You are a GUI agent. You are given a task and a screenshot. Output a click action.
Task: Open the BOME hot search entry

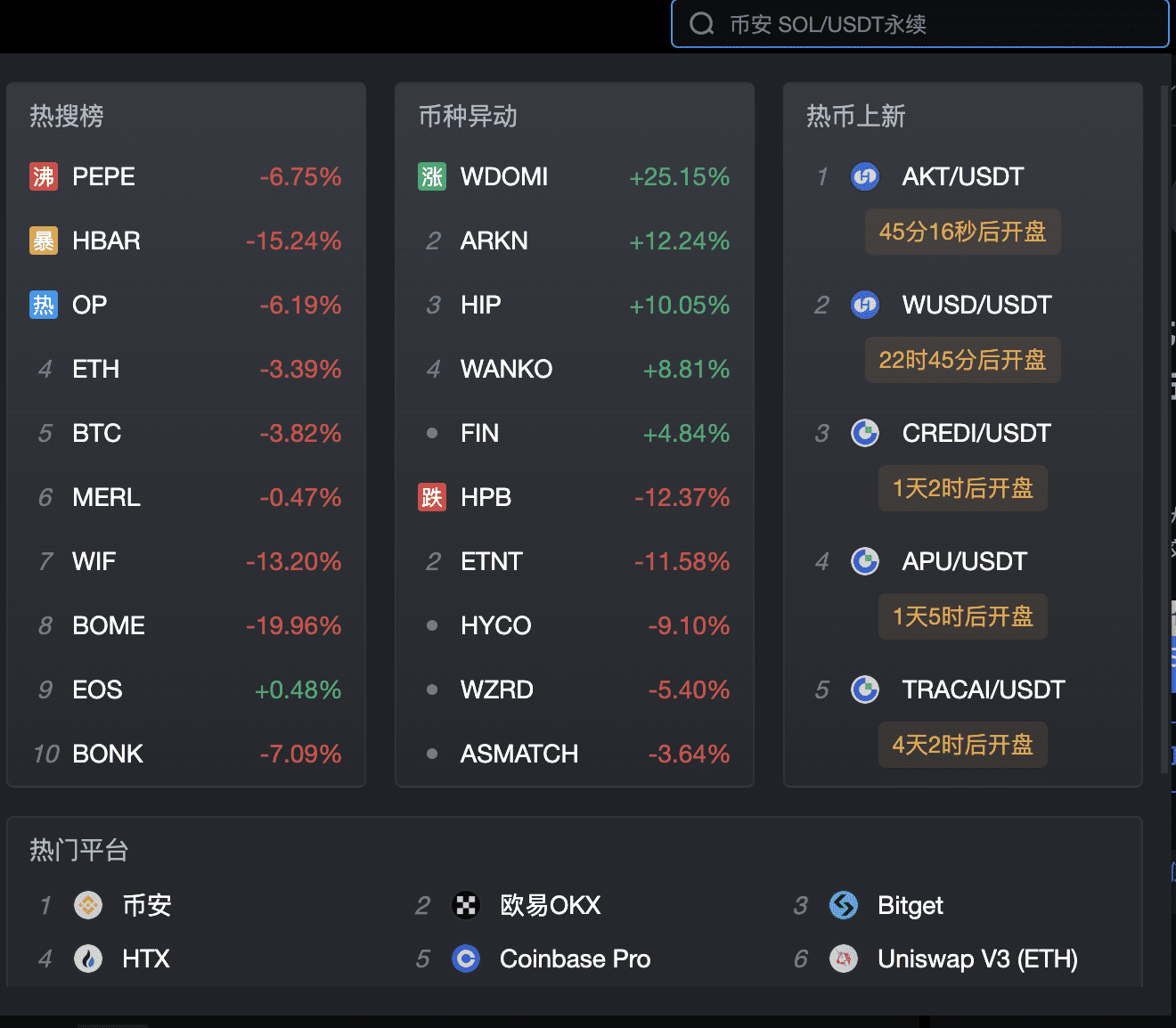click(186, 625)
